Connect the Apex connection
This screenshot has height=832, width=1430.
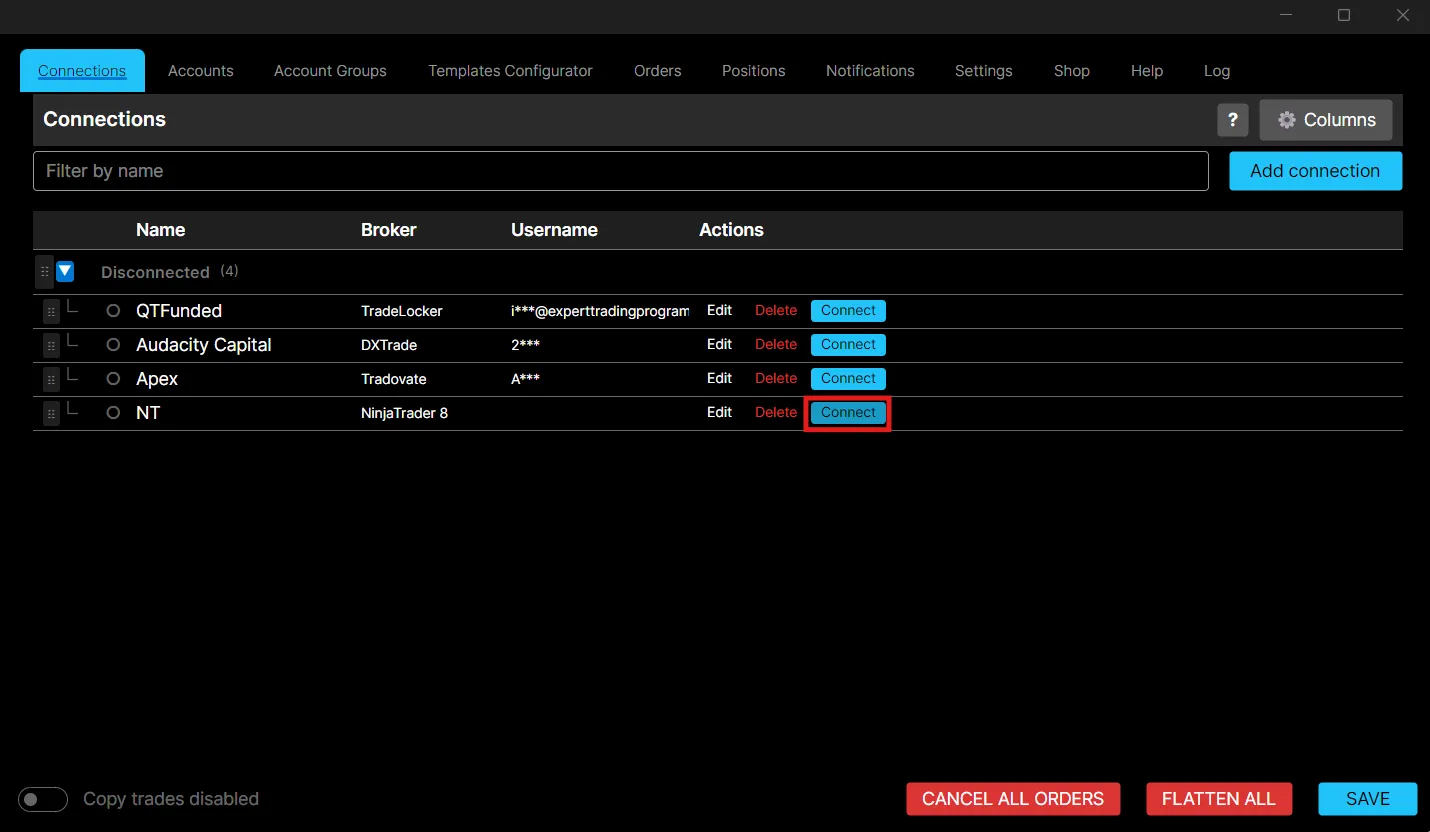click(x=848, y=379)
